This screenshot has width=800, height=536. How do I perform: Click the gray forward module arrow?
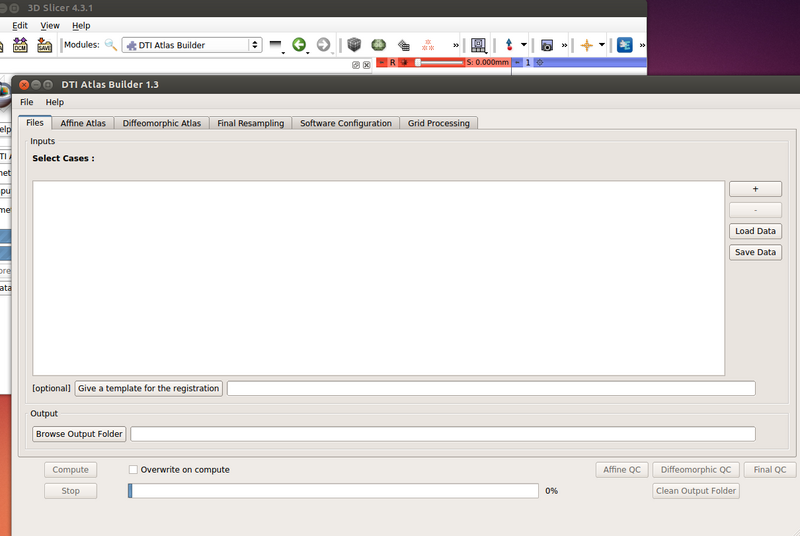pyautogui.click(x=323, y=45)
